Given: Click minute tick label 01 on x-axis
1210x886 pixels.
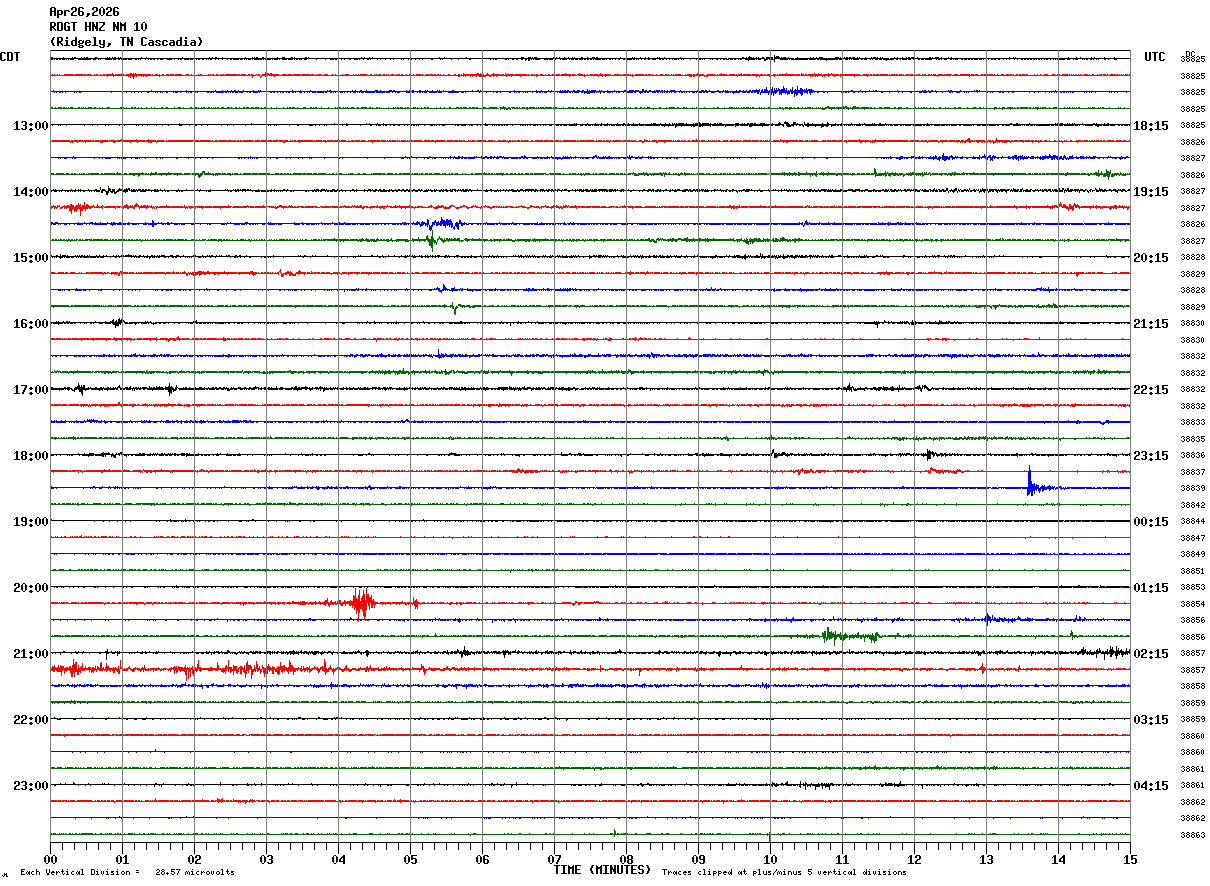Looking at the screenshot, I should tap(122, 860).
